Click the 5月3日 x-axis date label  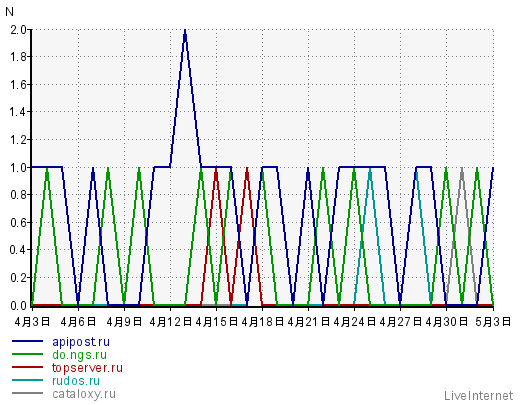pyautogui.click(x=493, y=322)
